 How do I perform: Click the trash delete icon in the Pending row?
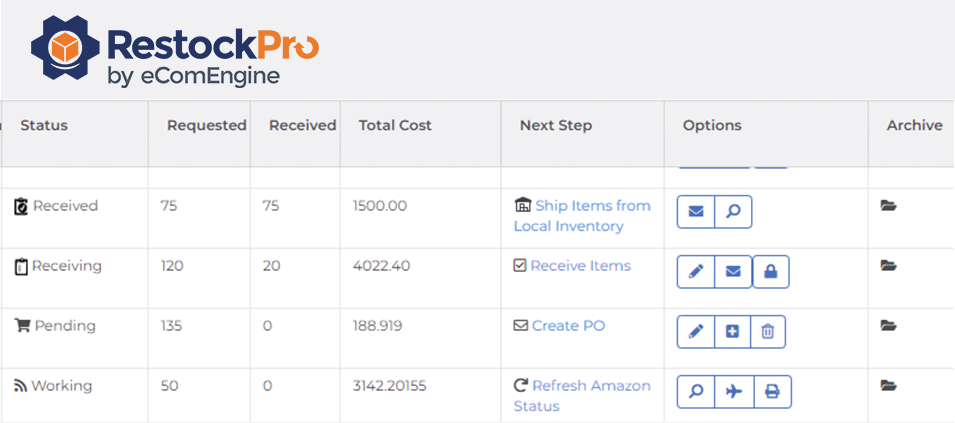pos(768,332)
